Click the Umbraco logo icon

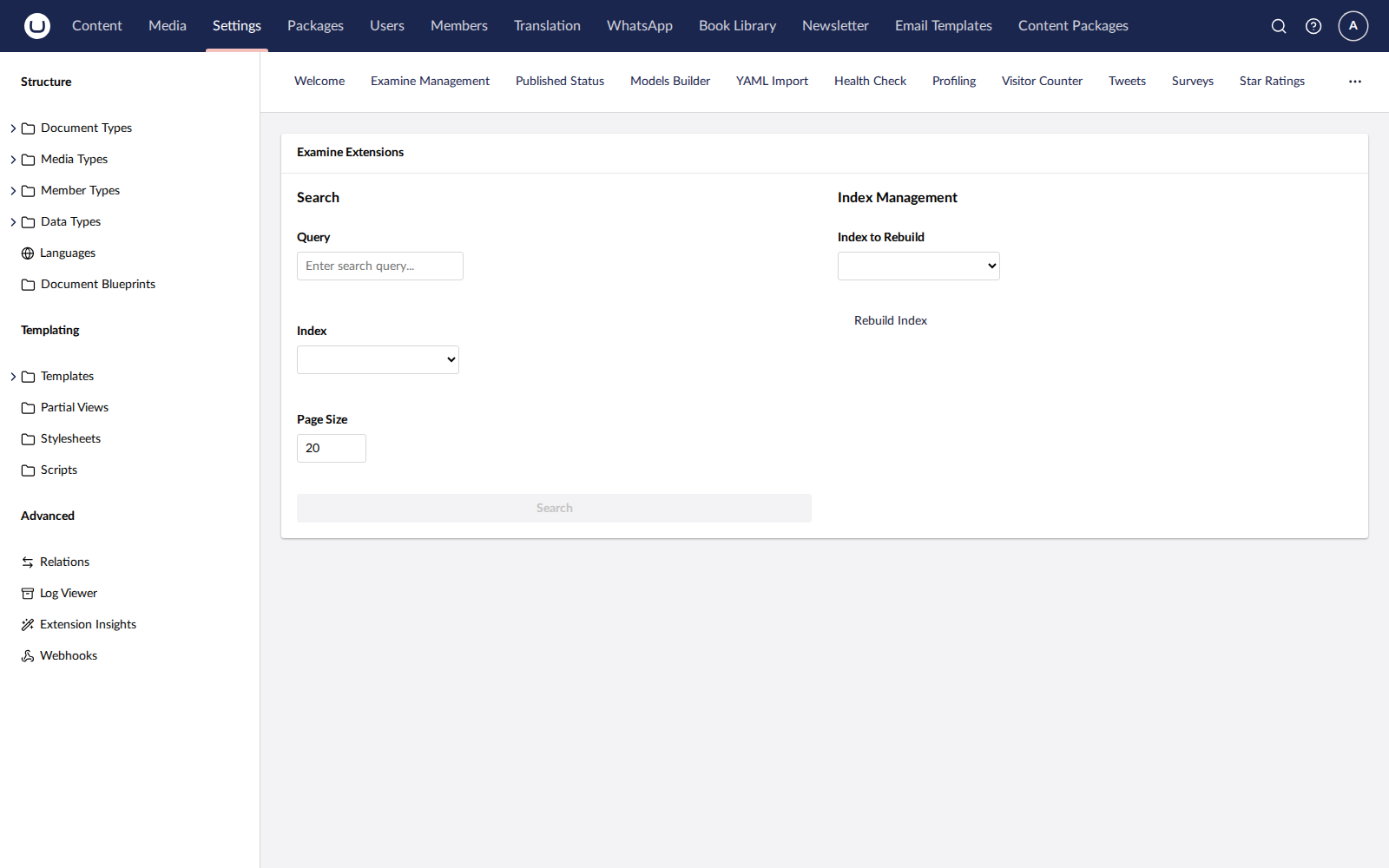37,26
